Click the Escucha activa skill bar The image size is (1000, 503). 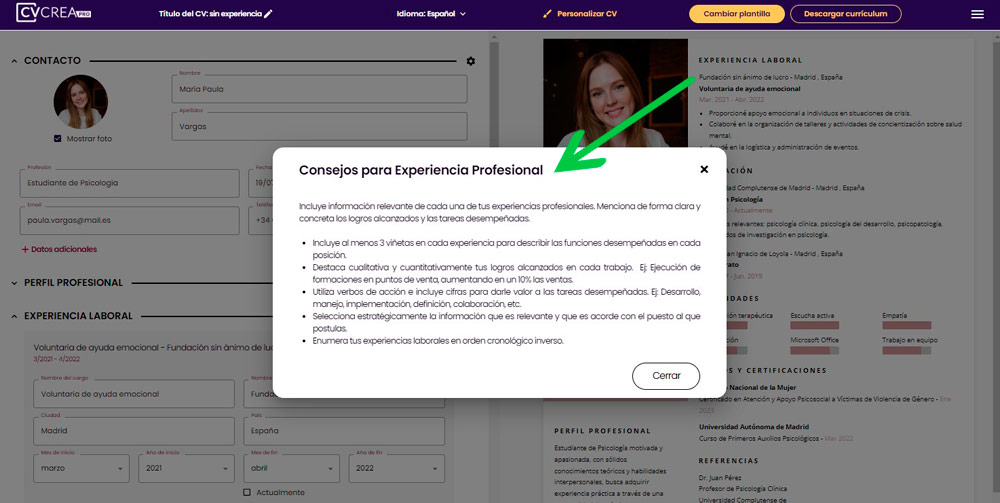[x=814, y=325]
